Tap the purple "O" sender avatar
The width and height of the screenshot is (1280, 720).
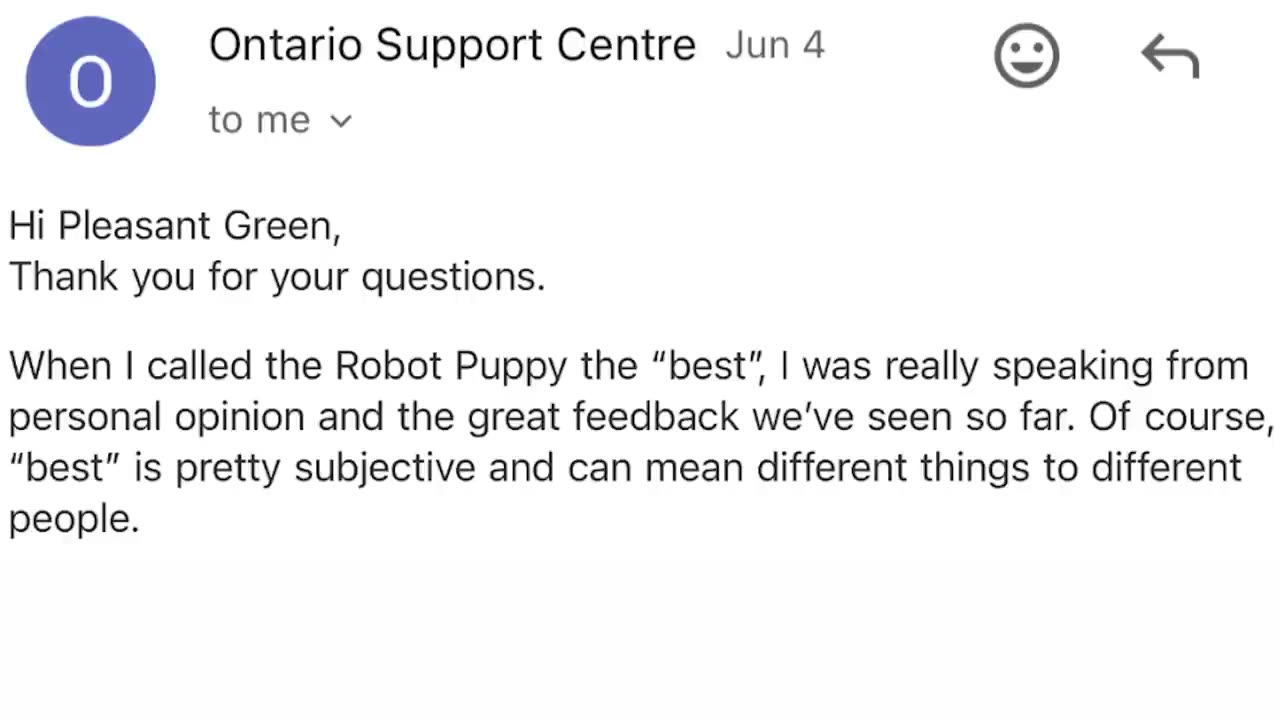[x=90, y=81]
